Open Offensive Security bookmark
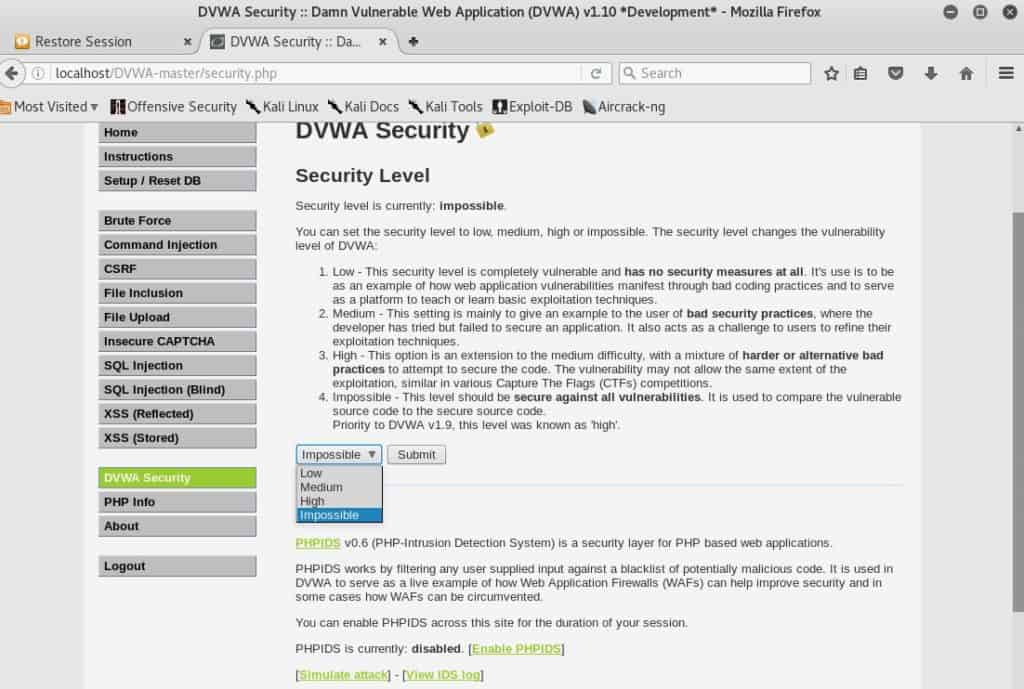Viewport: 1024px width, 689px height. pos(174,106)
